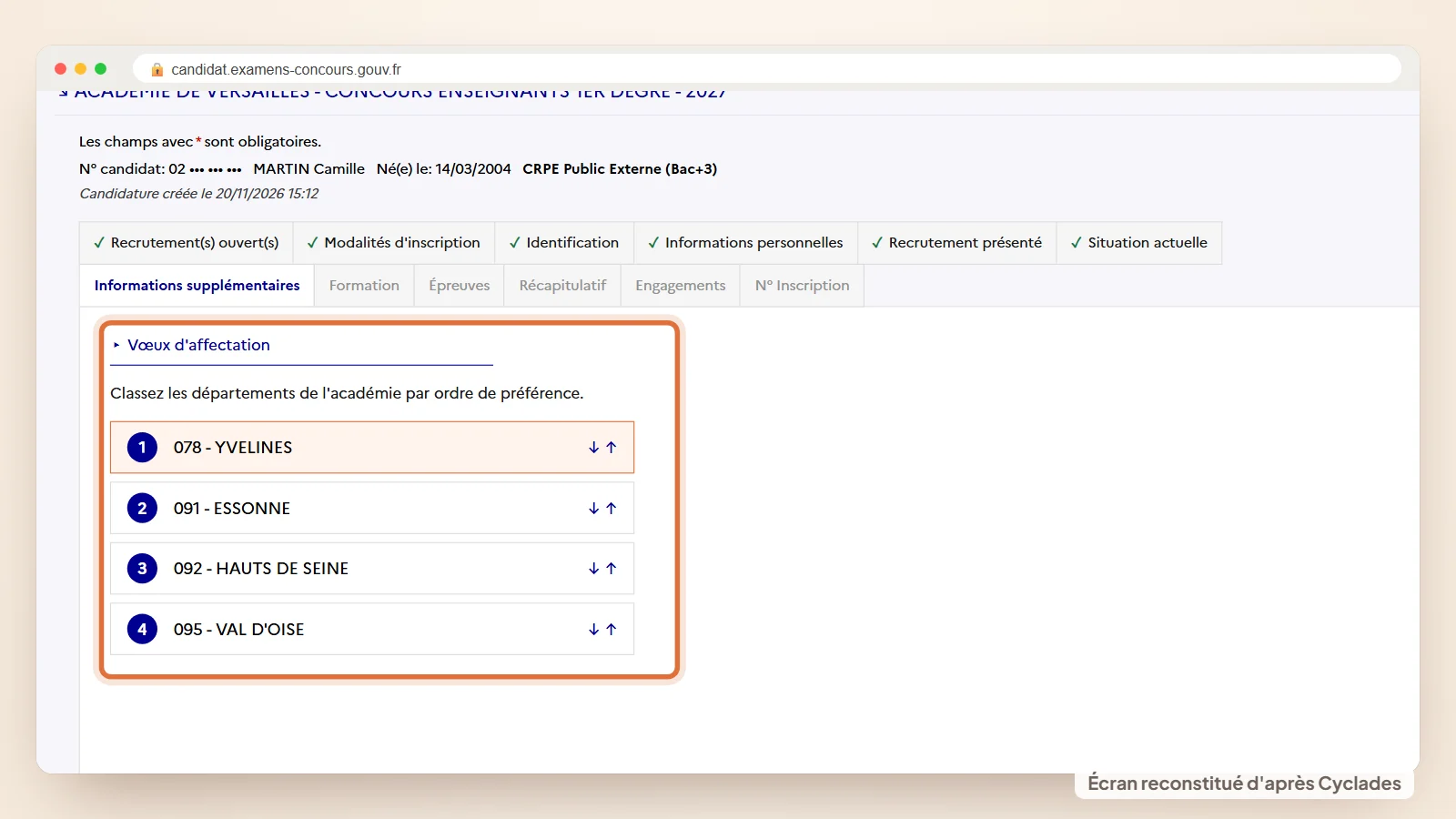Screen dimensions: 1456x819
Task: Go to the Formation tab
Action: click(x=364, y=286)
